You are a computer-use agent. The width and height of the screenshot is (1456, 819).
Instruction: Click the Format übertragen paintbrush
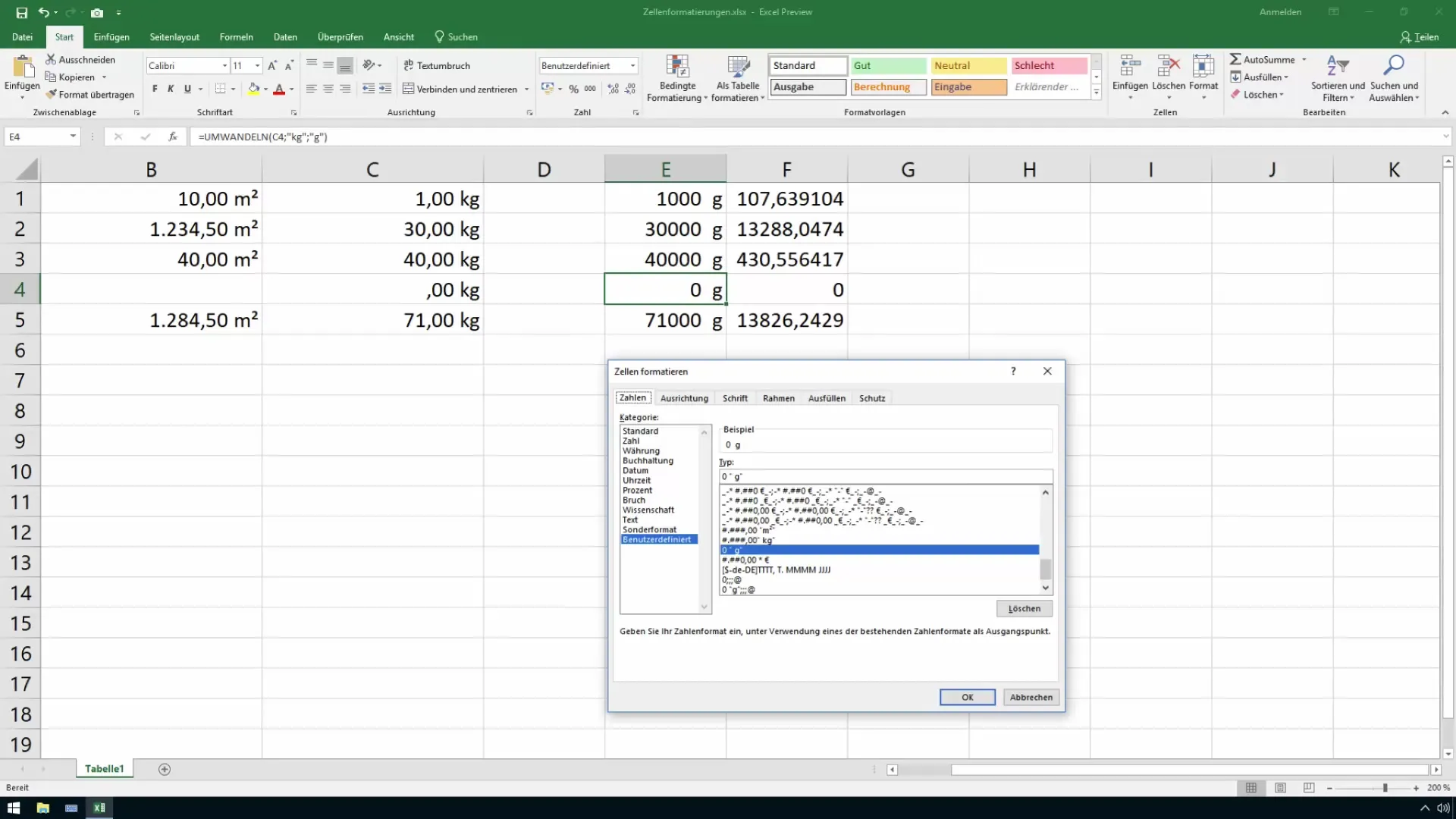click(89, 95)
